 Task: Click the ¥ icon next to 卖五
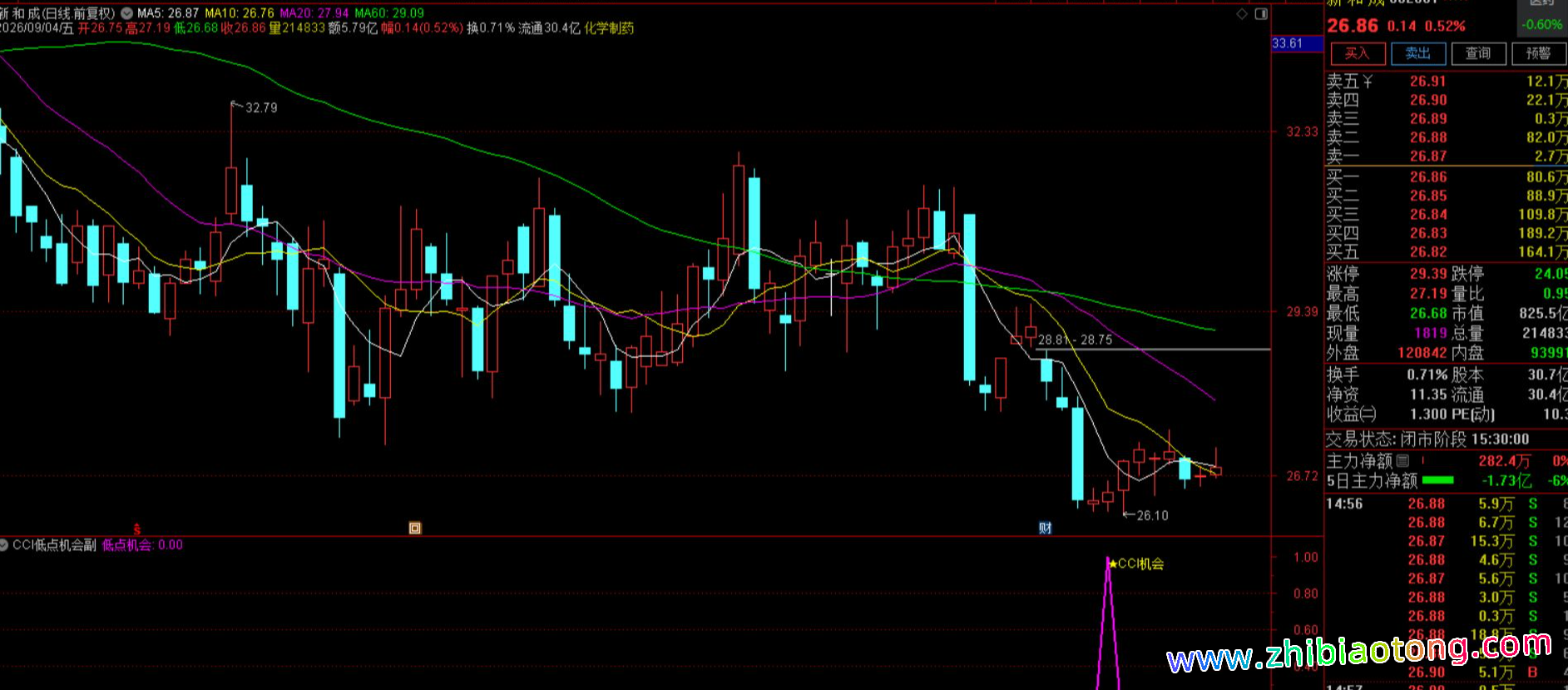click(x=1368, y=82)
